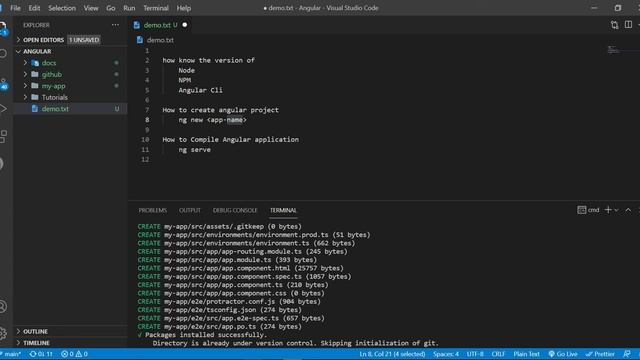Change end of line sequence CRLF
Screen dimensions: 640x360
[498, 354]
